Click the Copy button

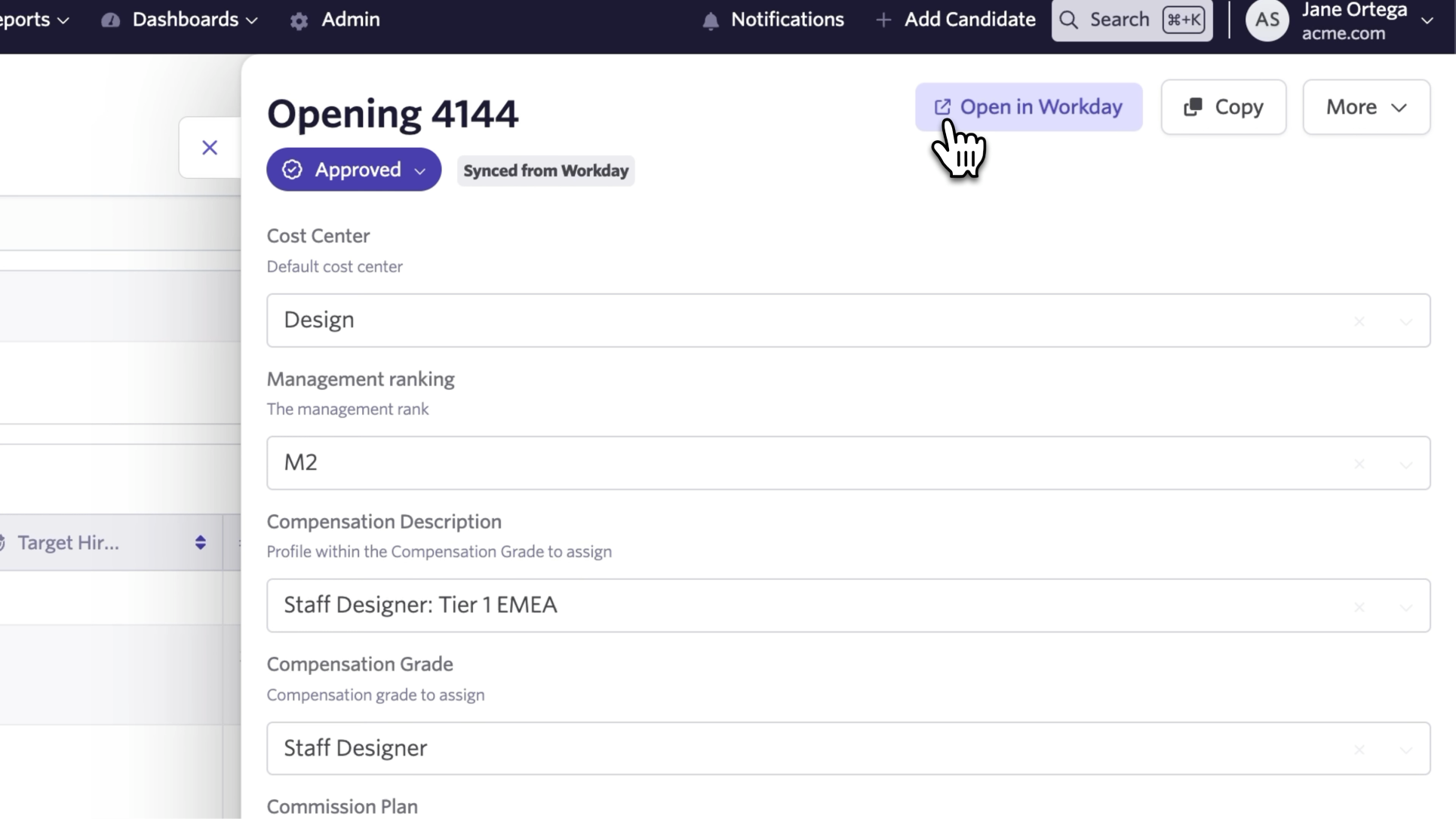1223,107
